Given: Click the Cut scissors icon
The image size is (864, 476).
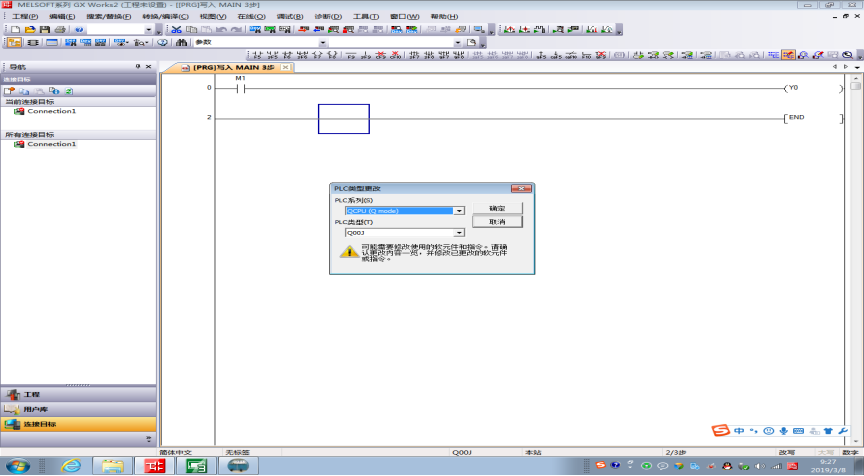Looking at the screenshot, I should click(177, 30).
